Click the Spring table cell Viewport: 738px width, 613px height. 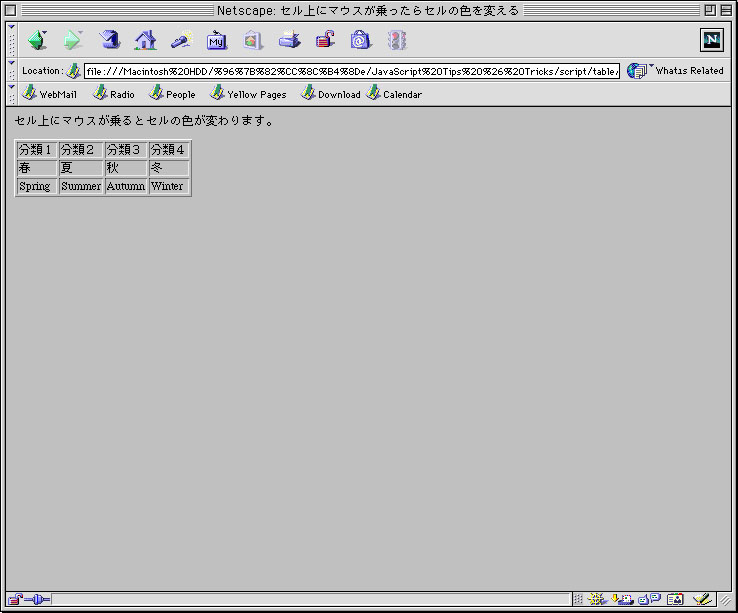coord(37,186)
